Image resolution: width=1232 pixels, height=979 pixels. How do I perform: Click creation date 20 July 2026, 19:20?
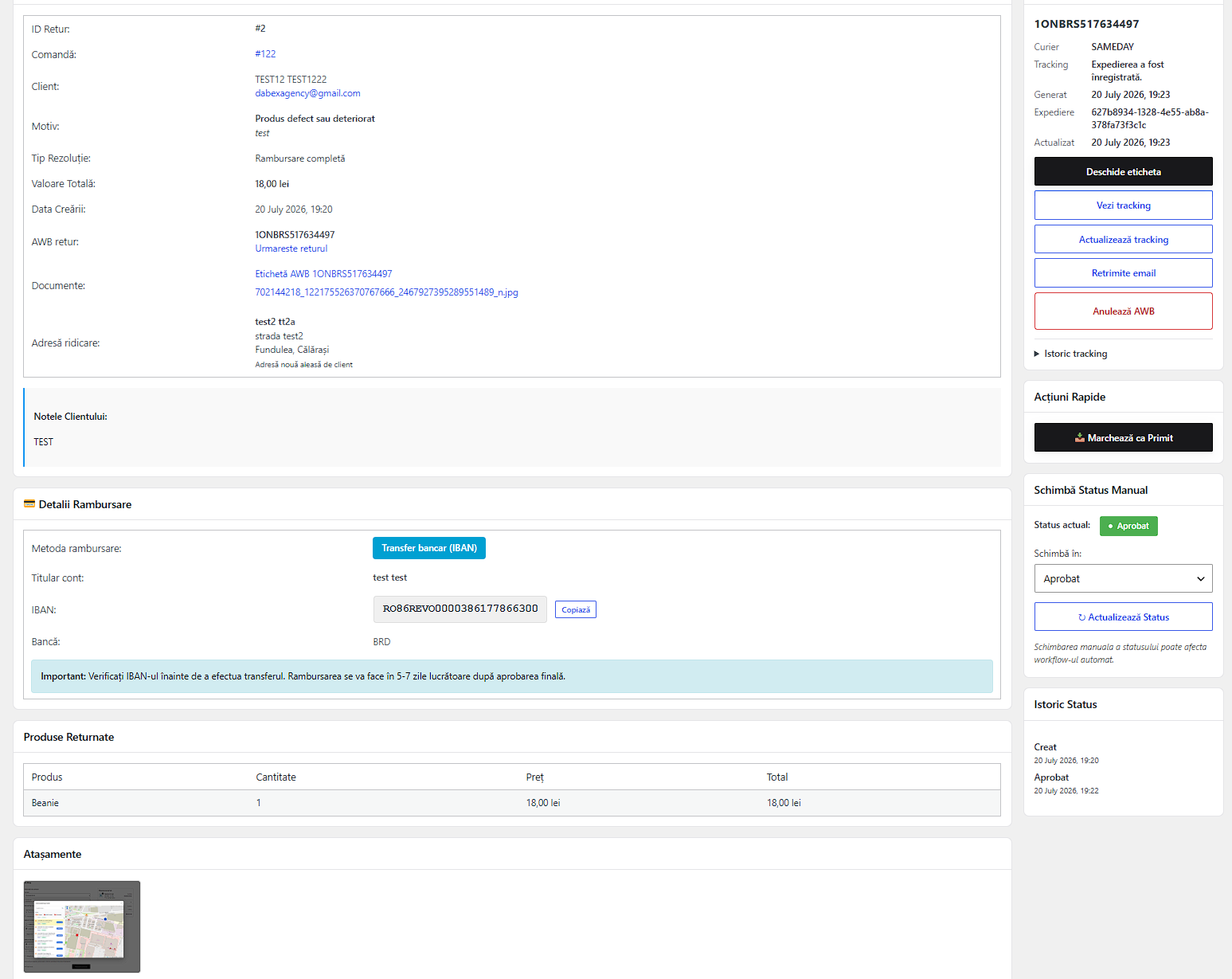coord(294,210)
